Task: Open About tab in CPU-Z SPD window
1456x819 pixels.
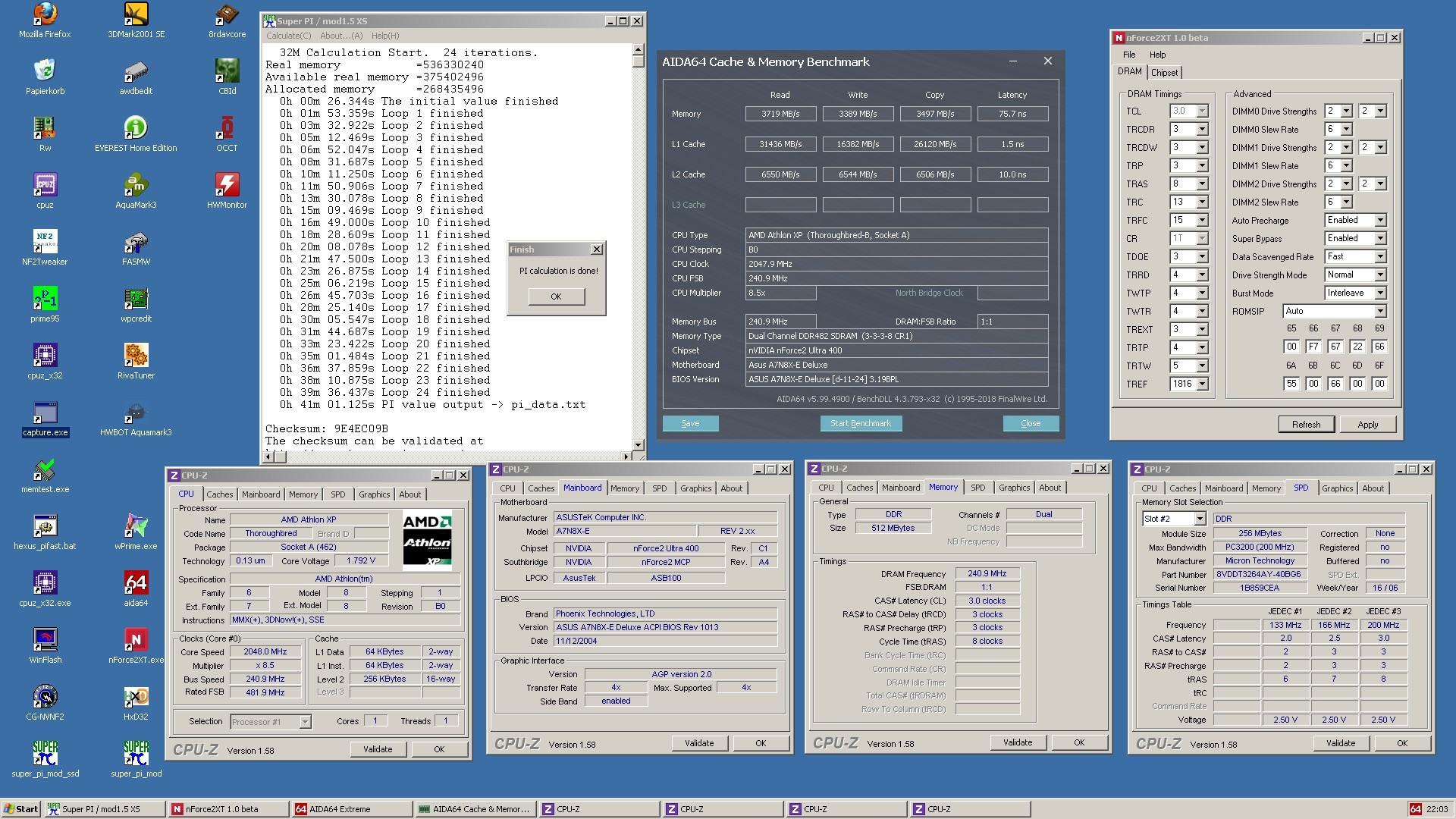Action: click(1373, 488)
